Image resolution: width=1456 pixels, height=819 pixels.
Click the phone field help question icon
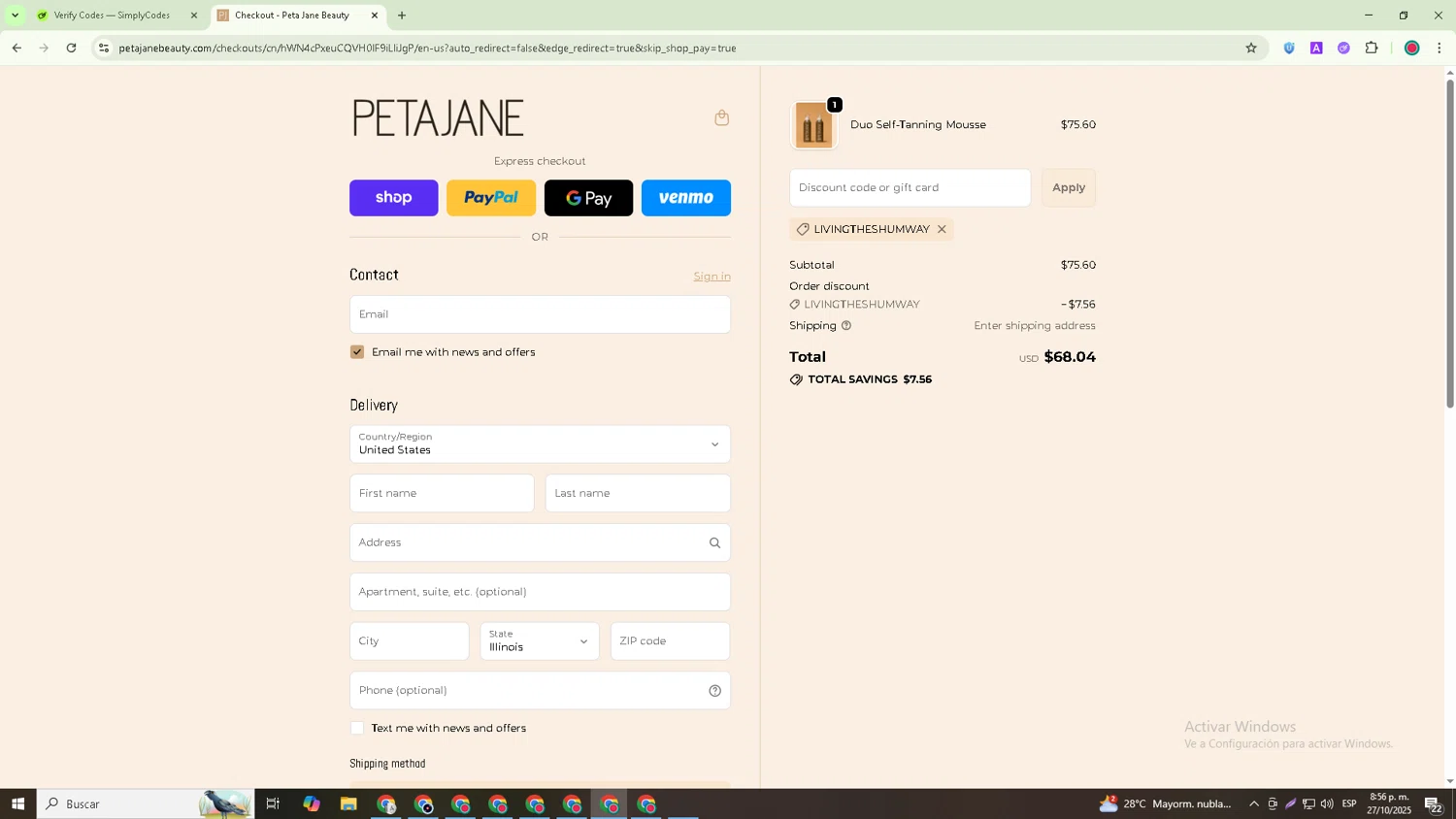(714, 691)
